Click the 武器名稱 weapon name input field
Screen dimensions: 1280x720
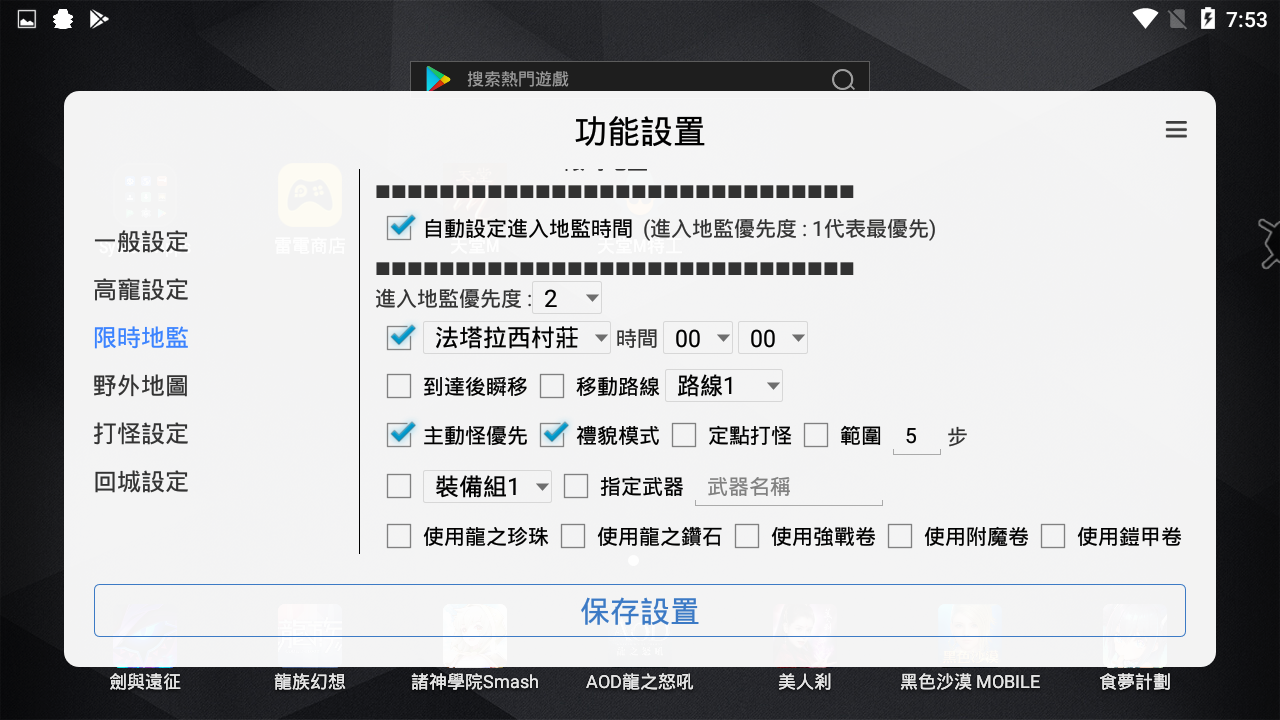[789, 487]
